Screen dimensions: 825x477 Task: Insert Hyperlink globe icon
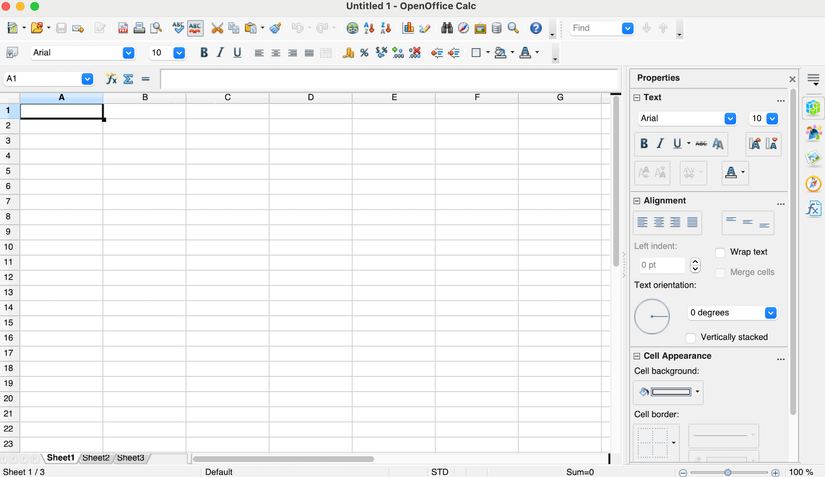click(353, 28)
